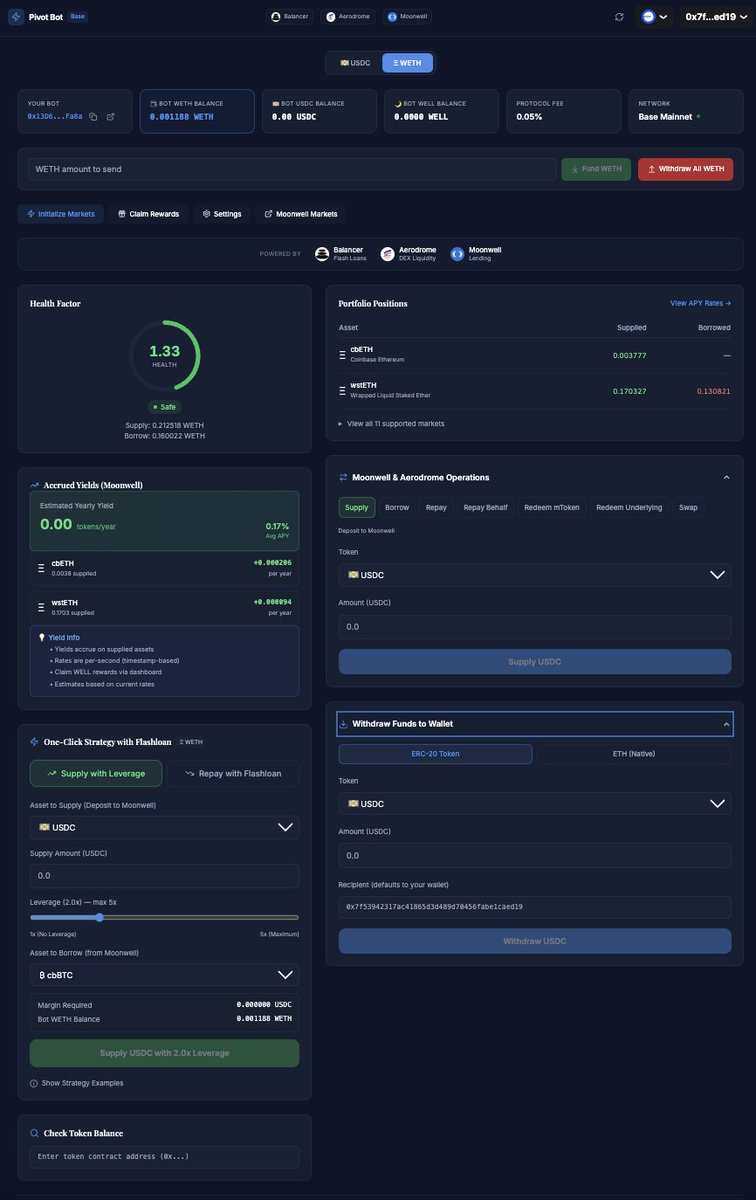Screen dimensions: 756x1200
Task: Click the Moonwell Lending logo in Powered By
Action: [458, 254]
